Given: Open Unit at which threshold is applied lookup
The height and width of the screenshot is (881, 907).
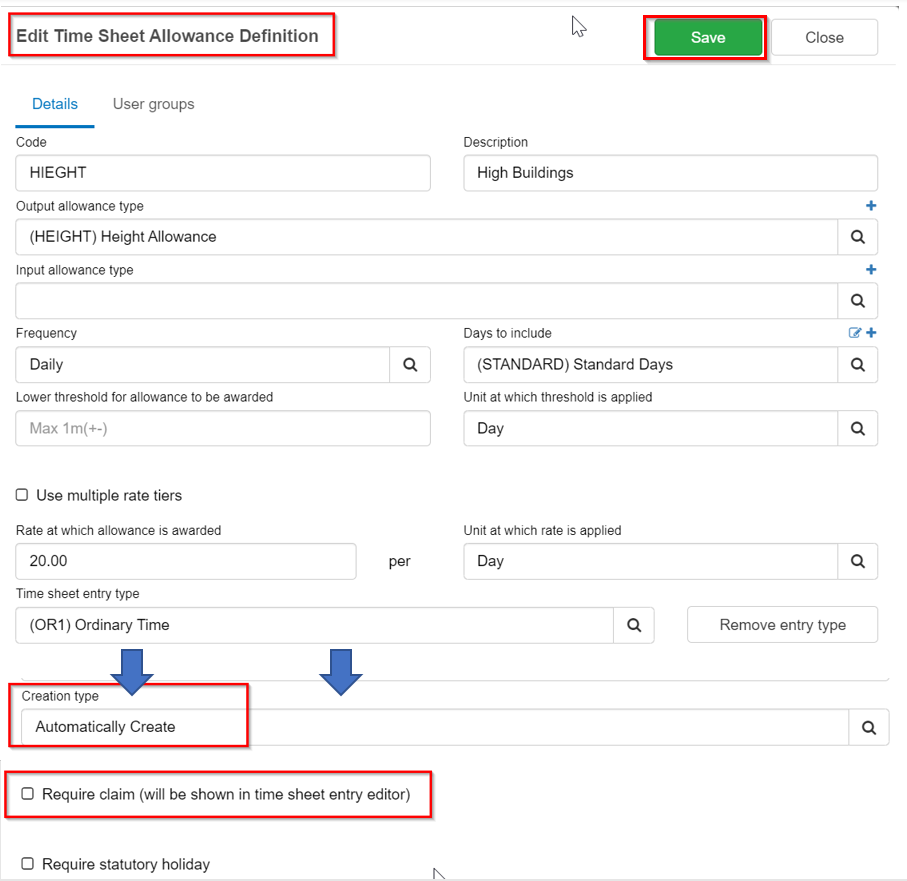Looking at the screenshot, I should point(857,429).
